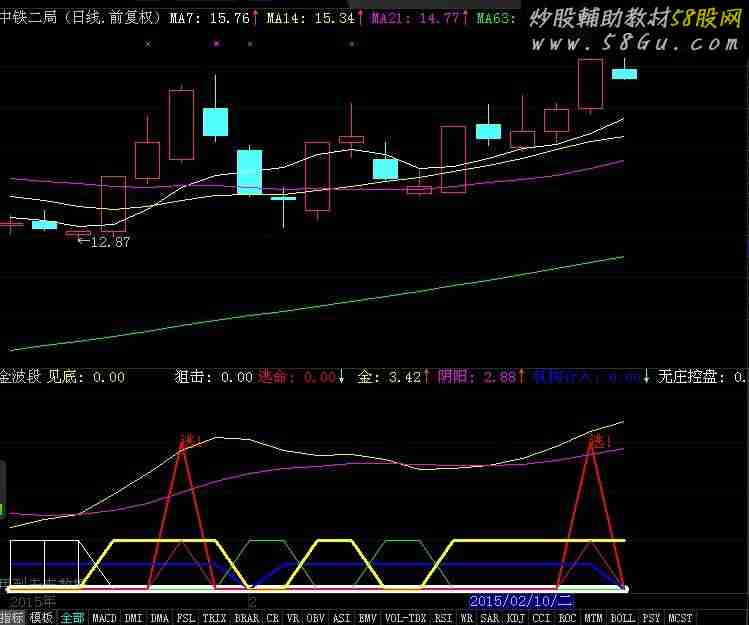Click the 12.87 low price label

point(110,242)
